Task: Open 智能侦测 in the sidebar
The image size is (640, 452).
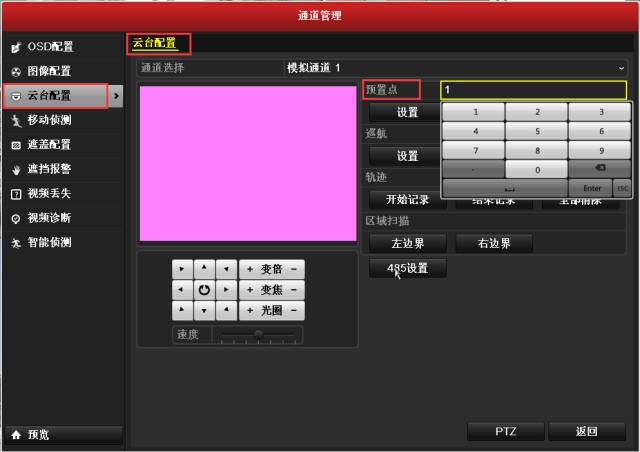Action: pos(50,242)
